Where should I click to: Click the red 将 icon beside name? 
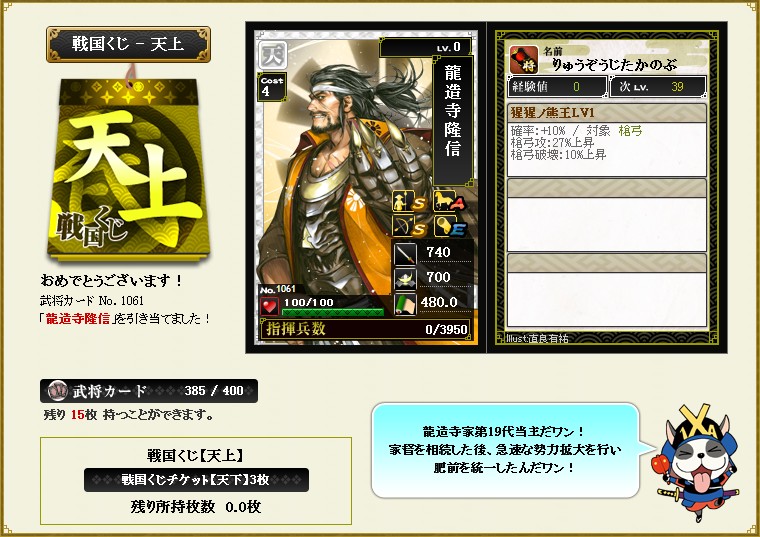pyautogui.click(x=523, y=59)
